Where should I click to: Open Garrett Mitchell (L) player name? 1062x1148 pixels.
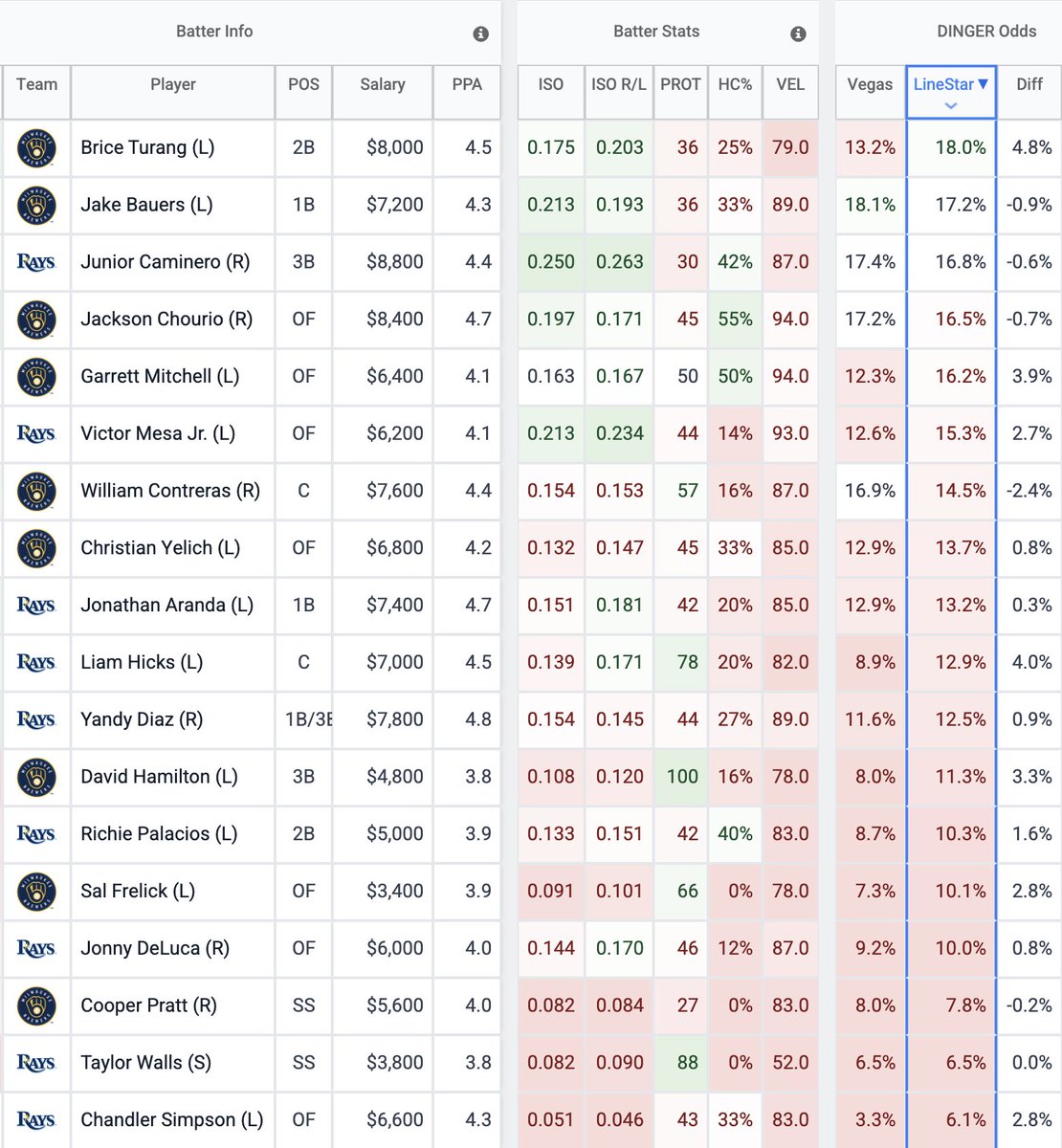(160, 377)
